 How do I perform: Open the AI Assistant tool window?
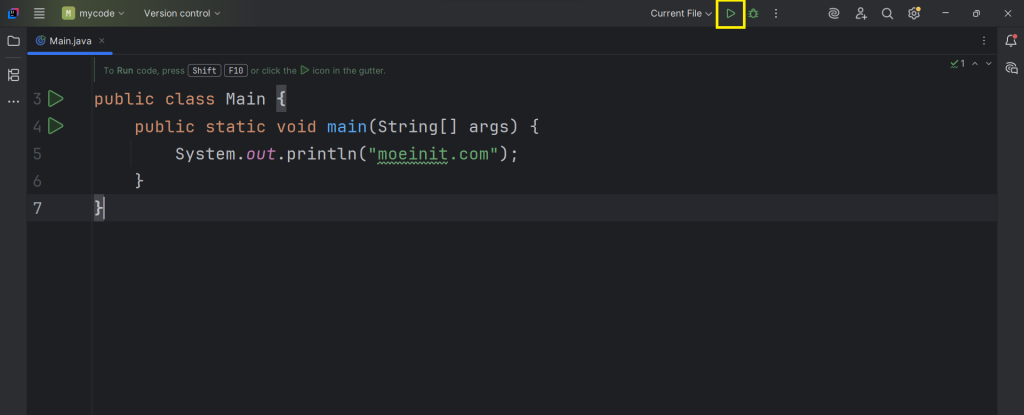tap(1011, 67)
